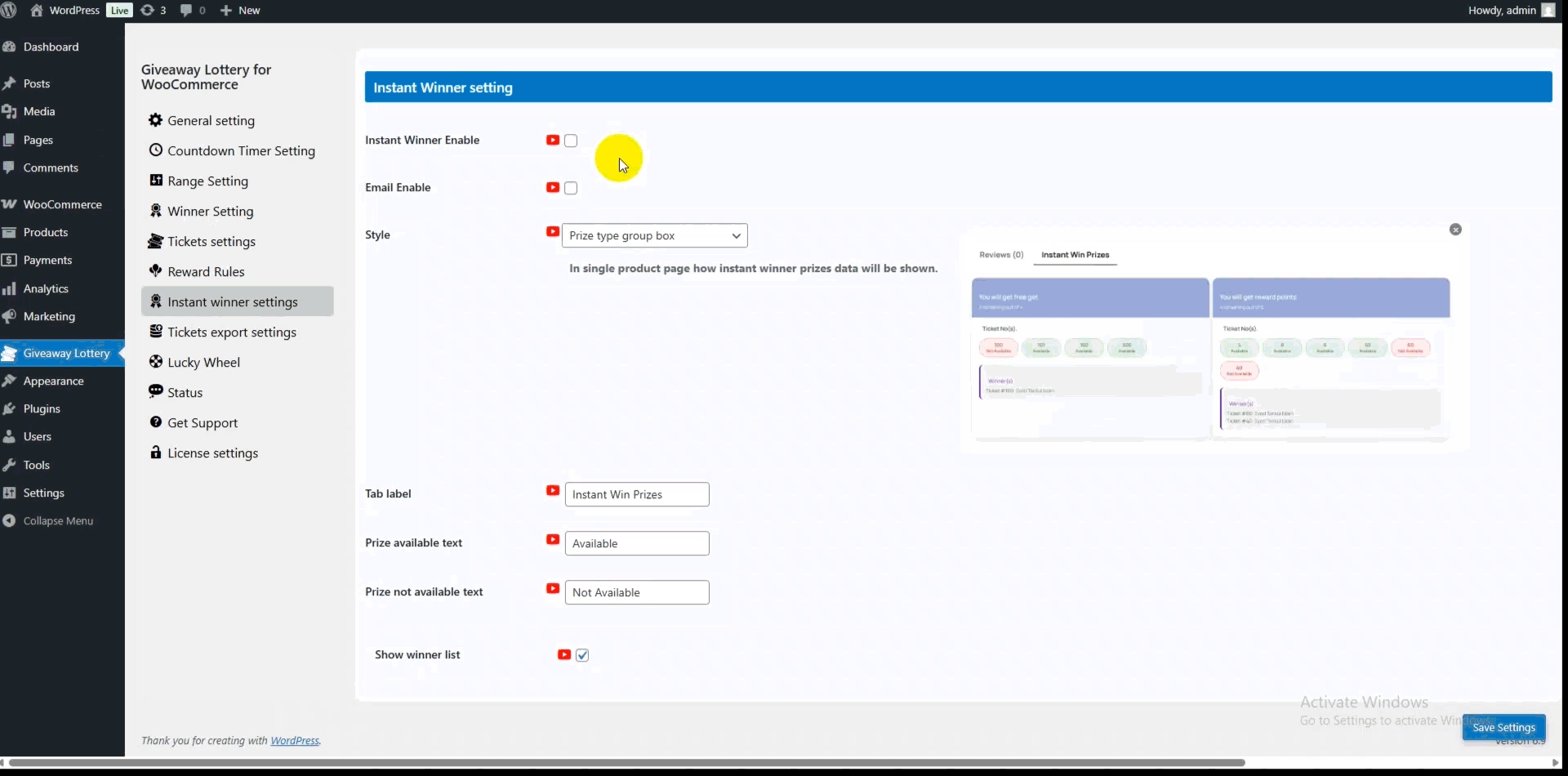Click the License settings lock icon
The width and height of the screenshot is (1568, 776).
[155, 453]
